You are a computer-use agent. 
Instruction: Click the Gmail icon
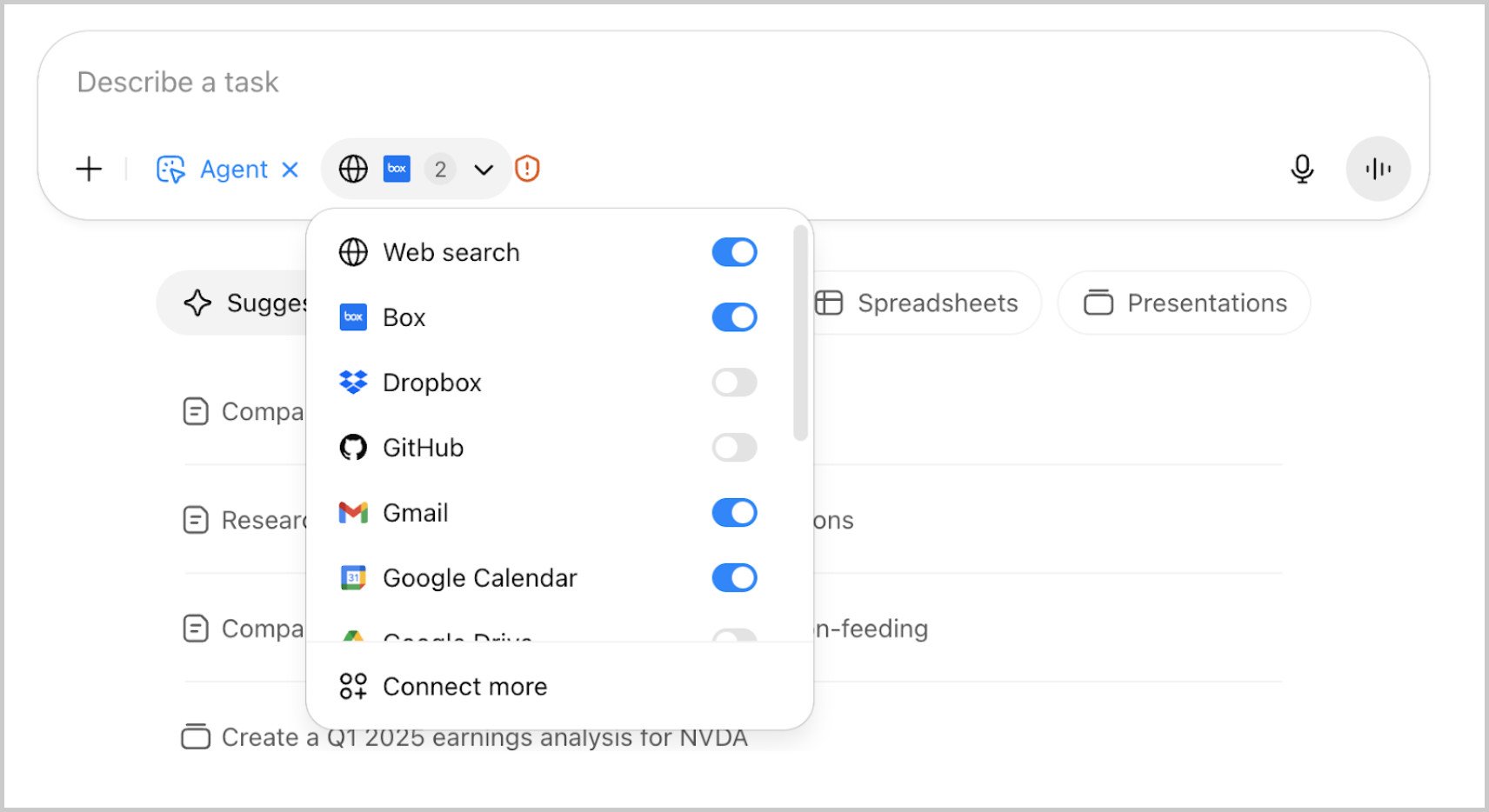(x=352, y=513)
